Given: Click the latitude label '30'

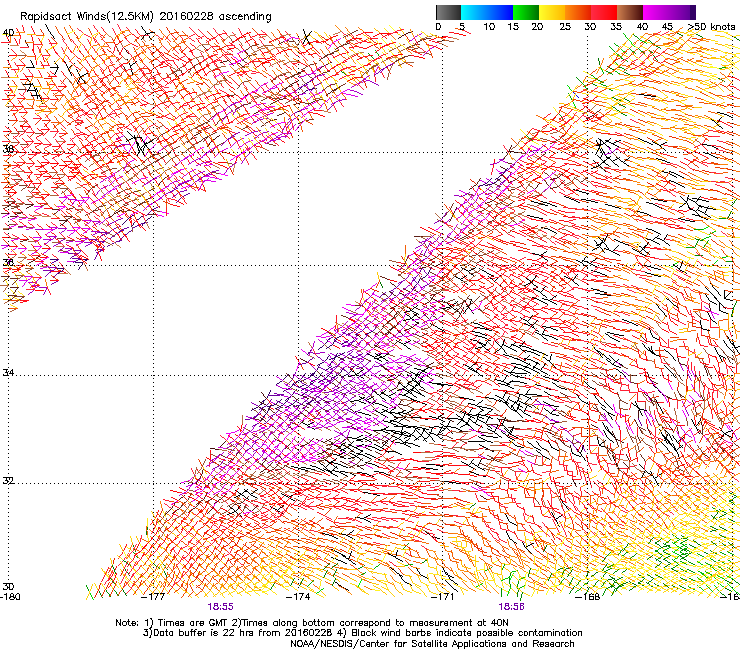Looking at the screenshot, I should click(8, 587).
